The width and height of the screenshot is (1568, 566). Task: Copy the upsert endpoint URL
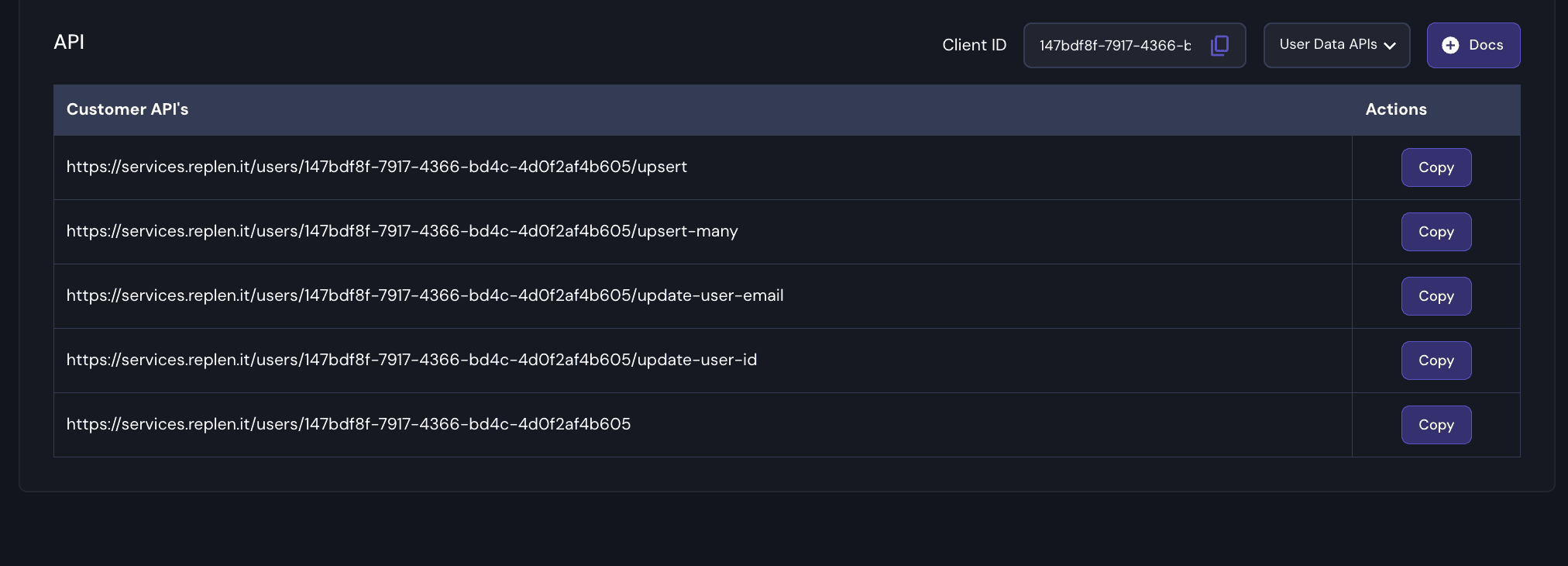[x=1436, y=167]
